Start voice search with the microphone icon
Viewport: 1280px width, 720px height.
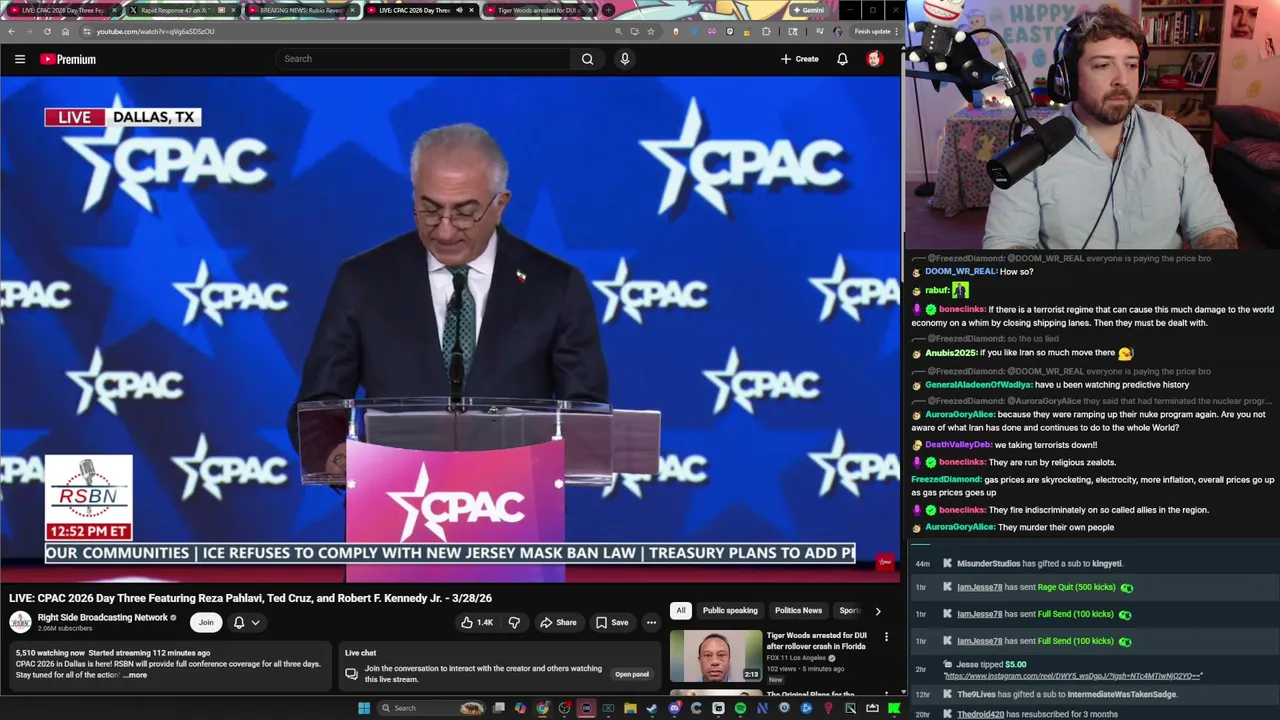(x=625, y=59)
